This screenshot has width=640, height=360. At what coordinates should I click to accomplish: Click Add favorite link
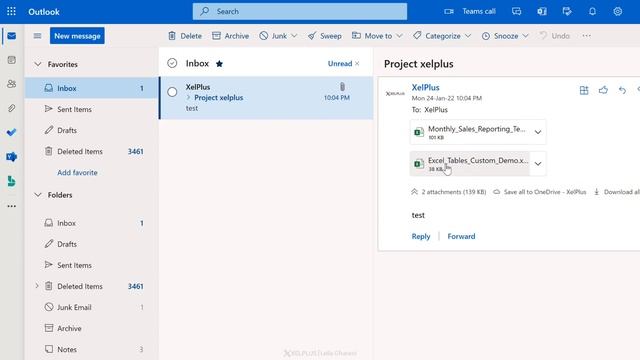click(x=77, y=173)
